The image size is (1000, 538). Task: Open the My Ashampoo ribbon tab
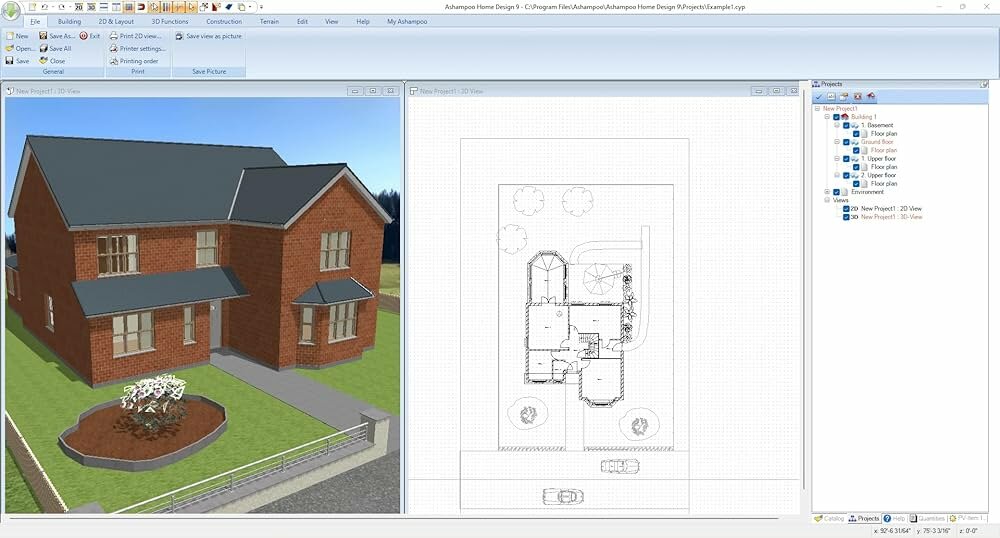tap(407, 22)
